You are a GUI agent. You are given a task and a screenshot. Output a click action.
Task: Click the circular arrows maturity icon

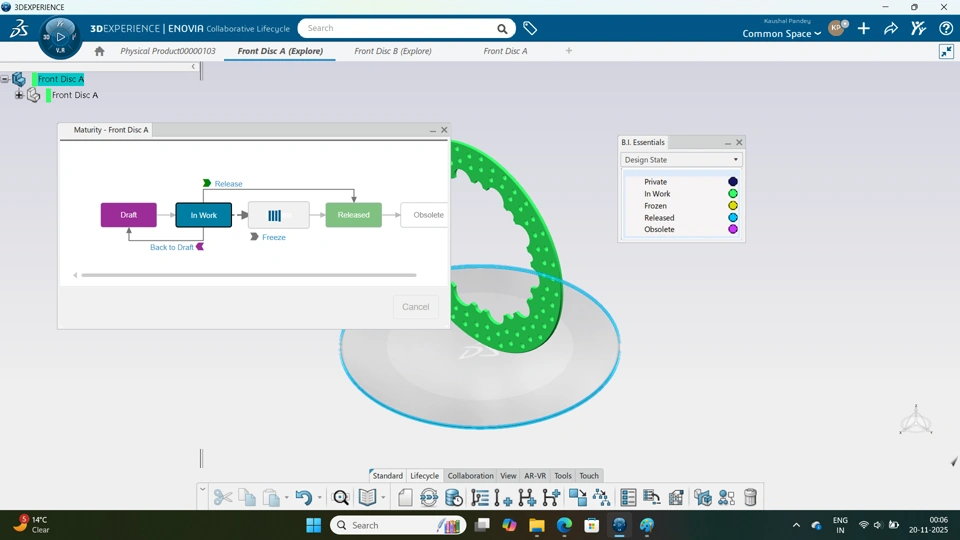coord(429,497)
